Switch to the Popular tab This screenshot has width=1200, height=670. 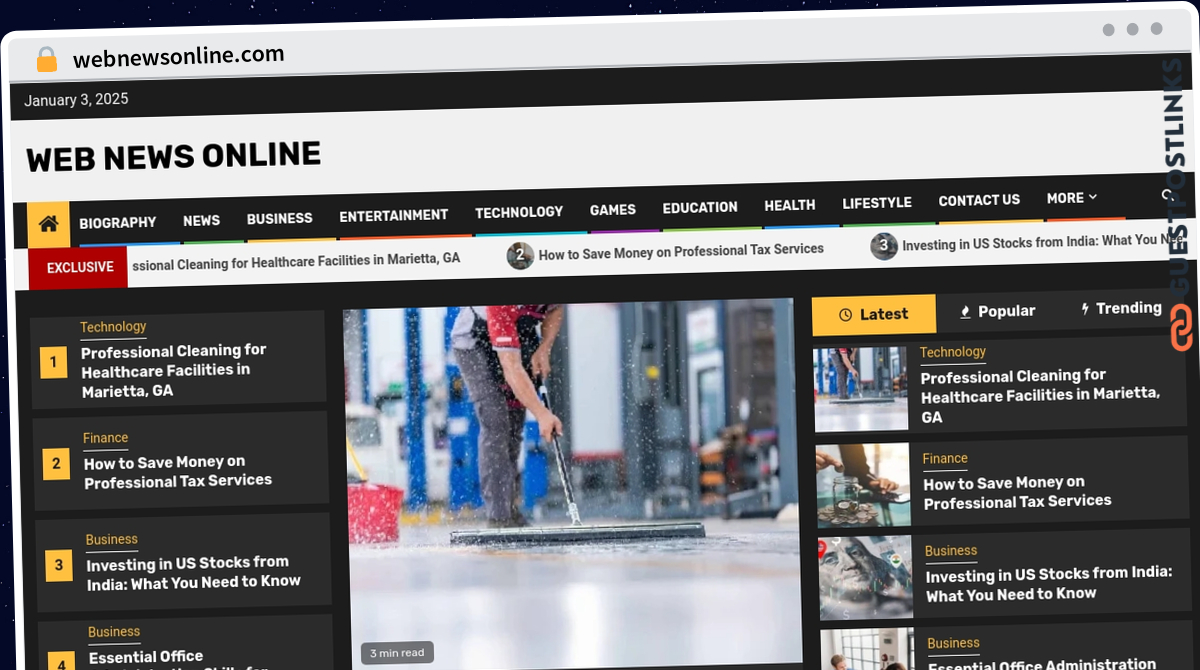pyautogui.click(x=997, y=311)
